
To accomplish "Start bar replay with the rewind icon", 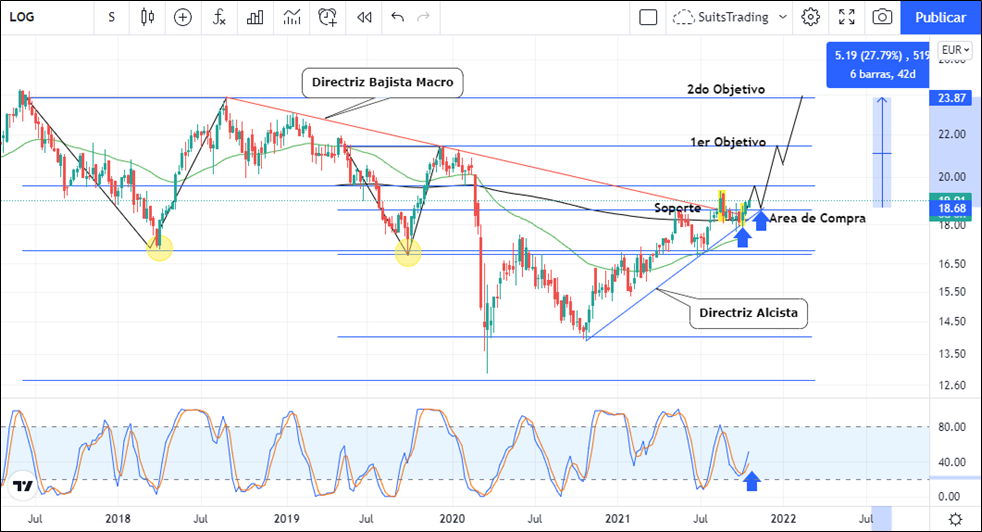I will click(364, 17).
